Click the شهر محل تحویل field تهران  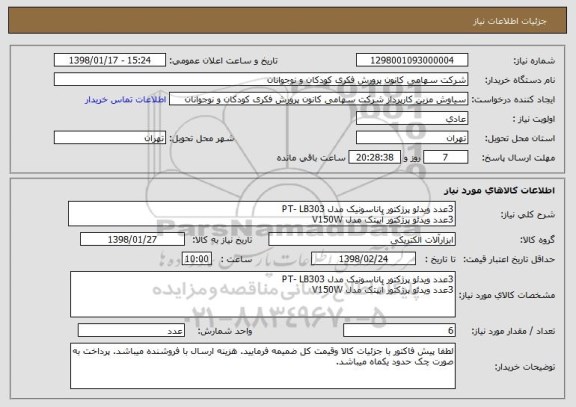(110, 138)
